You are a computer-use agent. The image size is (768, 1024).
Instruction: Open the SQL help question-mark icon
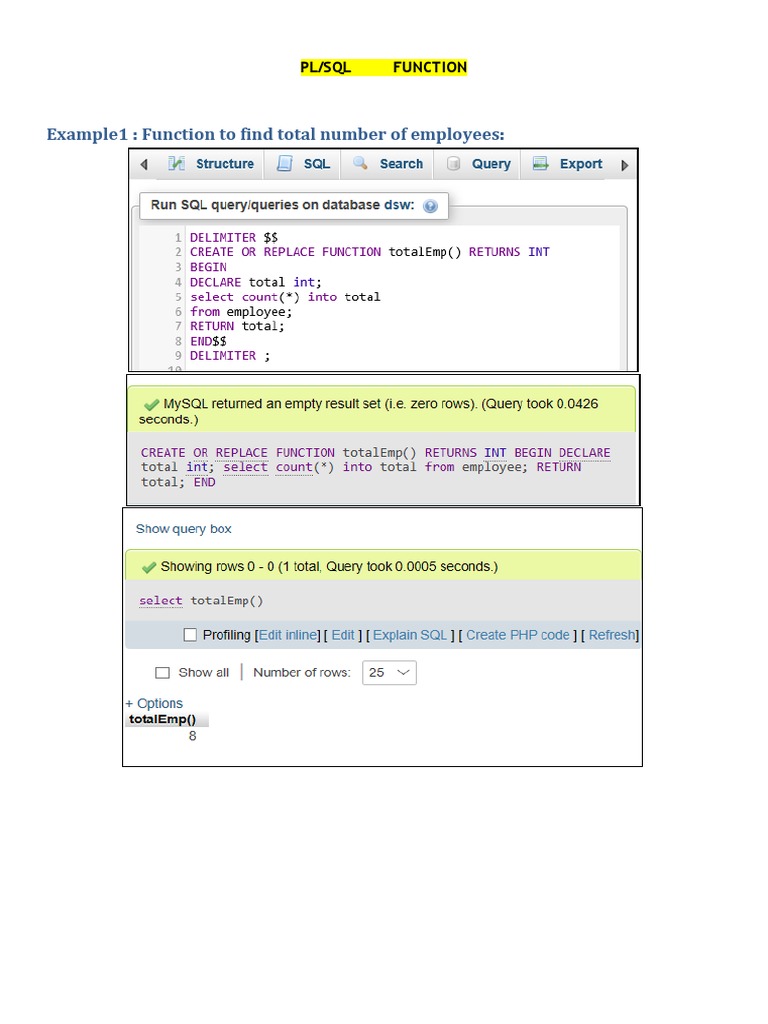coord(430,206)
